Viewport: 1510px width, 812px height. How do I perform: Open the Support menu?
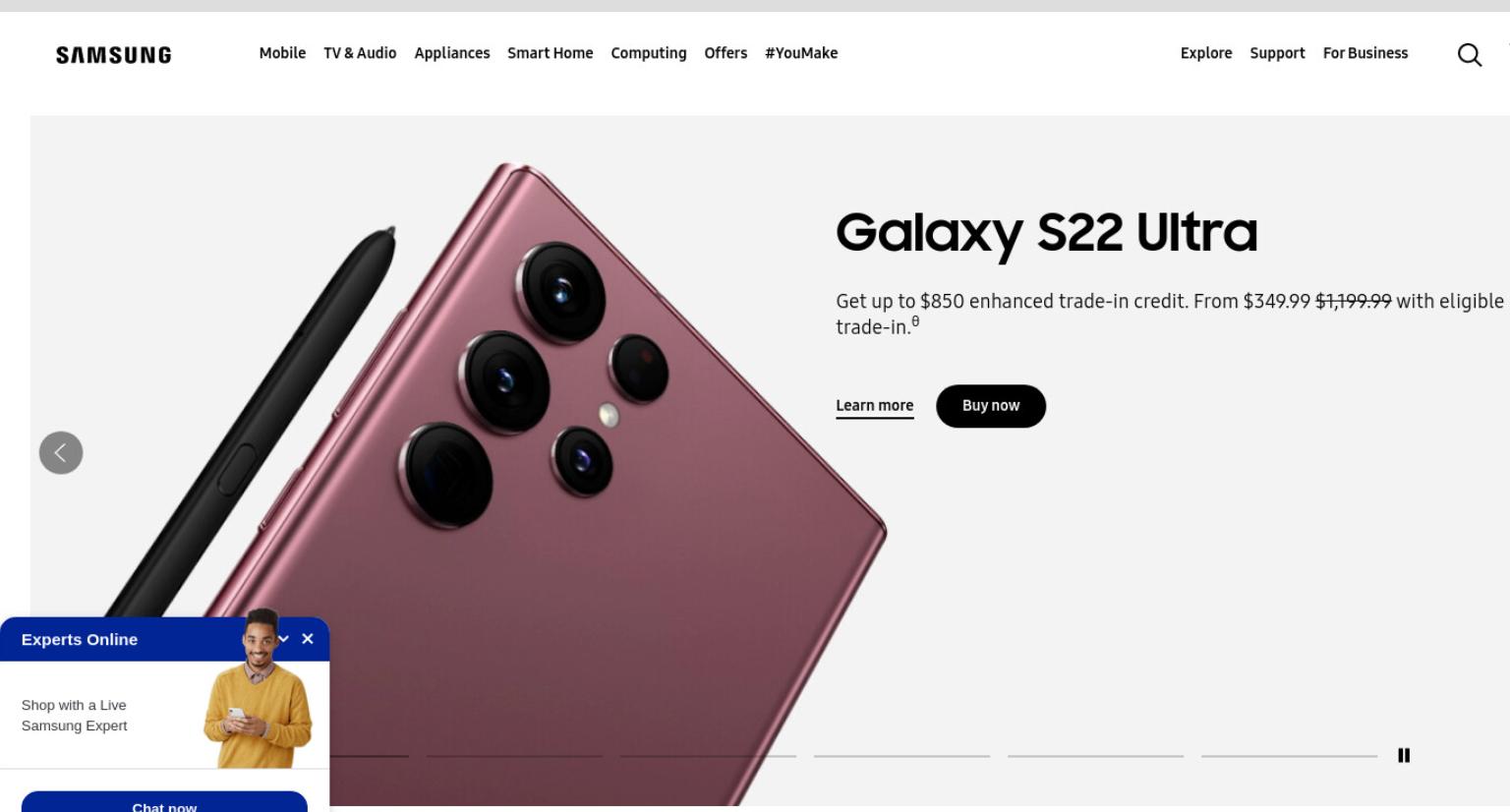point(1277,53)
